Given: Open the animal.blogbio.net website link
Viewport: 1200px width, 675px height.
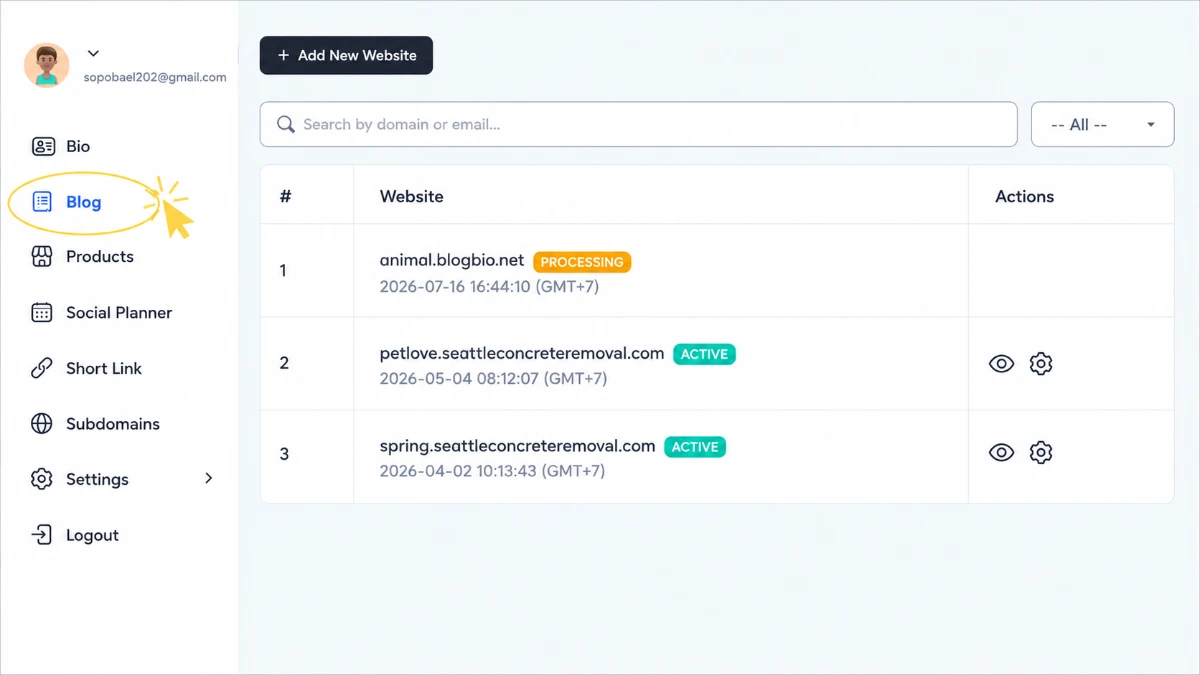Looking at the screenshot, I should pyautogui.click(x=452, y=260).
